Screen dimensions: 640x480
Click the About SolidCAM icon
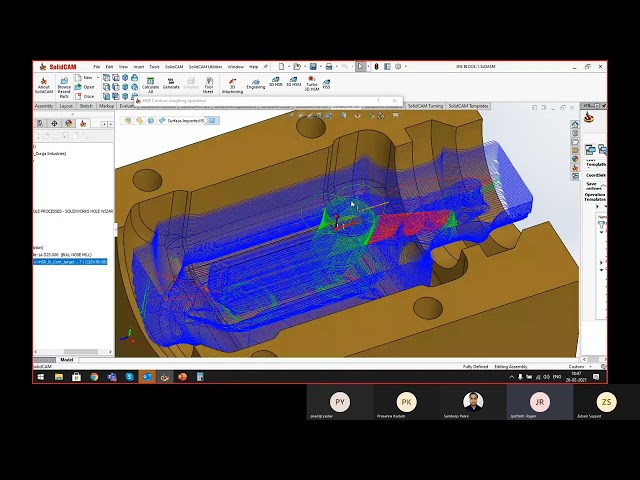[44, 85]
